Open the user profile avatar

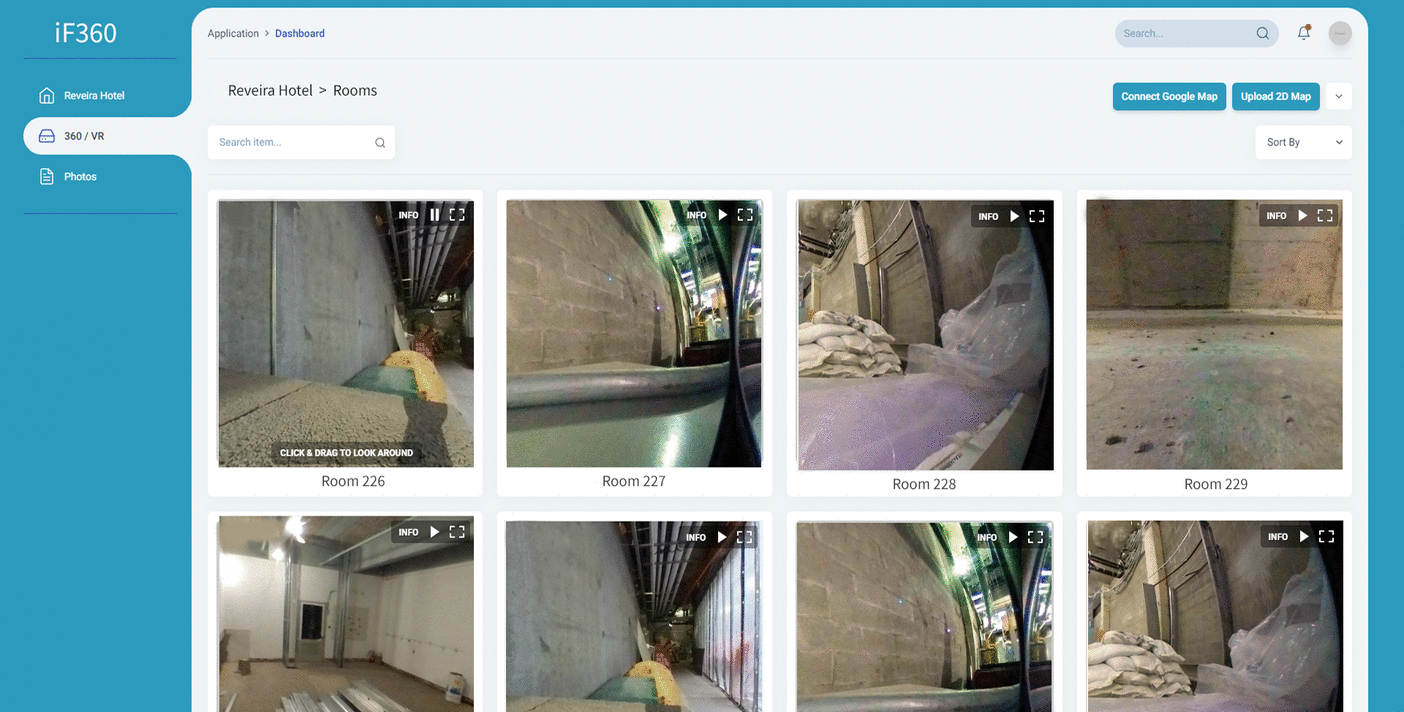click(1340, 33)
